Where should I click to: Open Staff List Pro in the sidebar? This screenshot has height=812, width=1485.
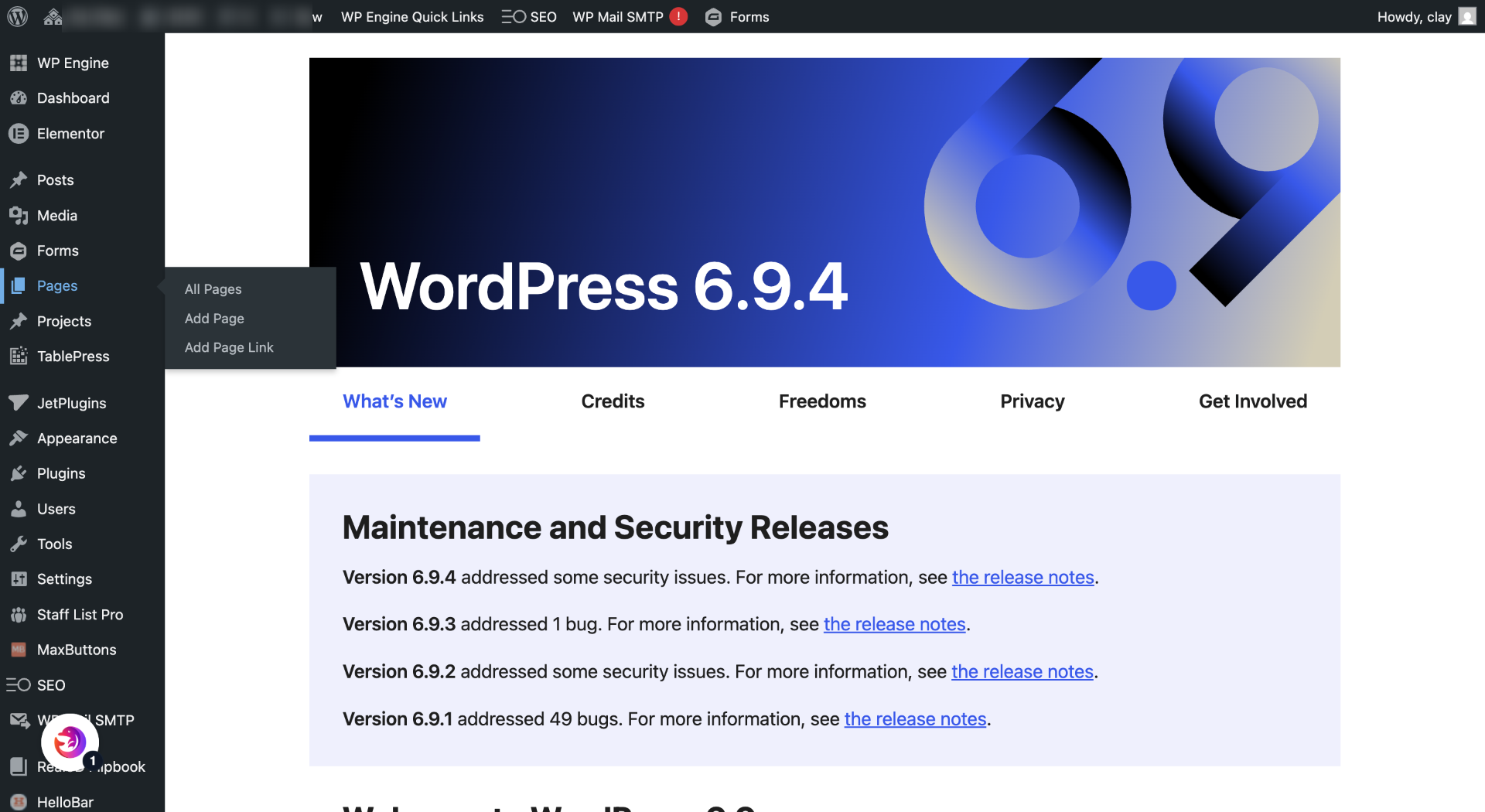click(x=82, y=615)
